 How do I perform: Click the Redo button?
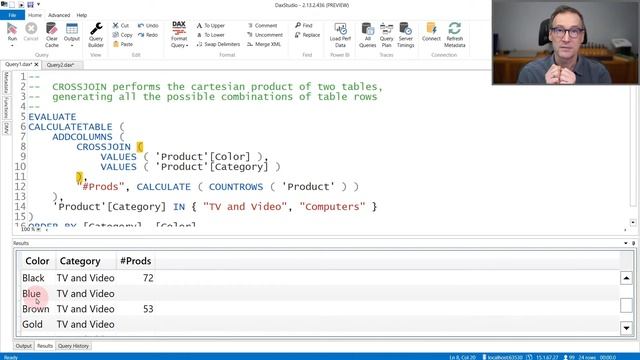(x=148, y=35)
